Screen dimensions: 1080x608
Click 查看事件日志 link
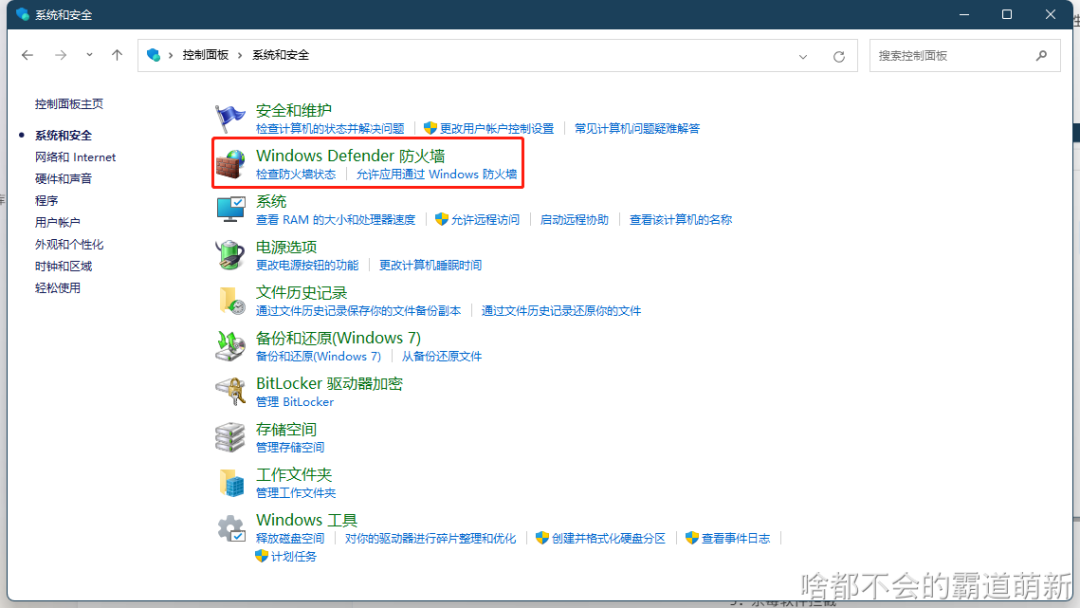736,538
